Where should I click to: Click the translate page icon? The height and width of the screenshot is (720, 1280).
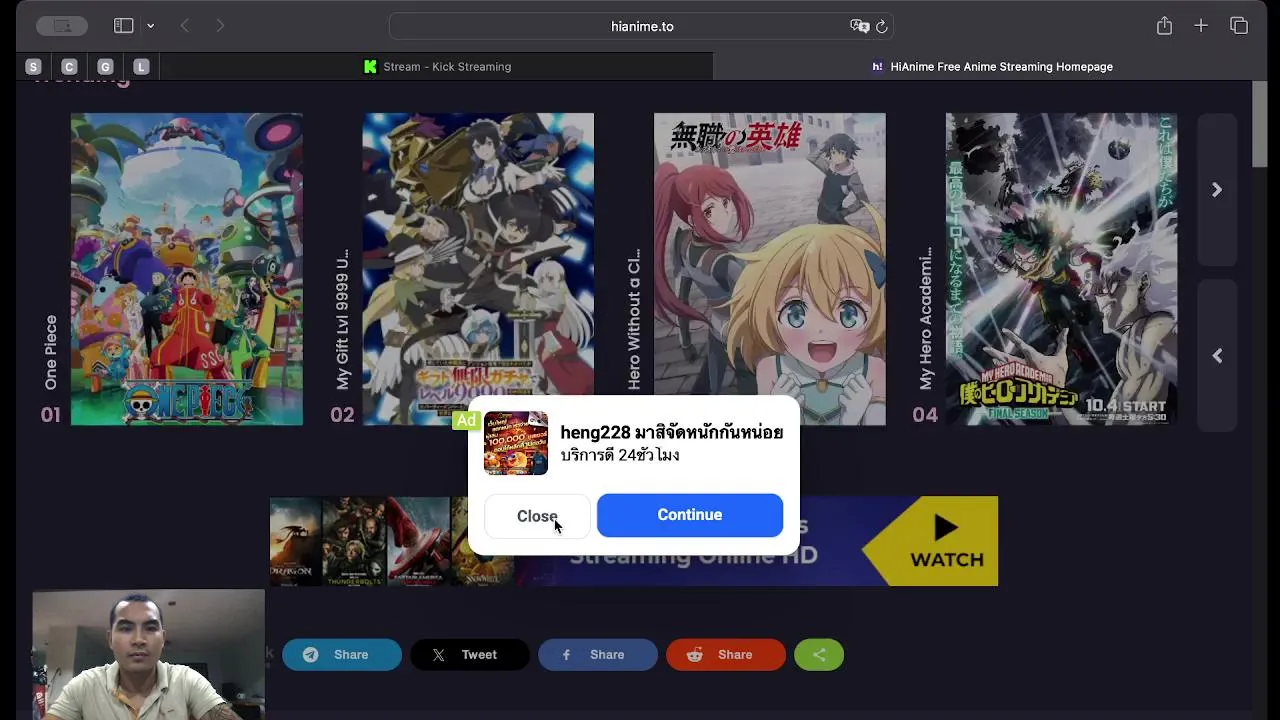pos(859,26)
